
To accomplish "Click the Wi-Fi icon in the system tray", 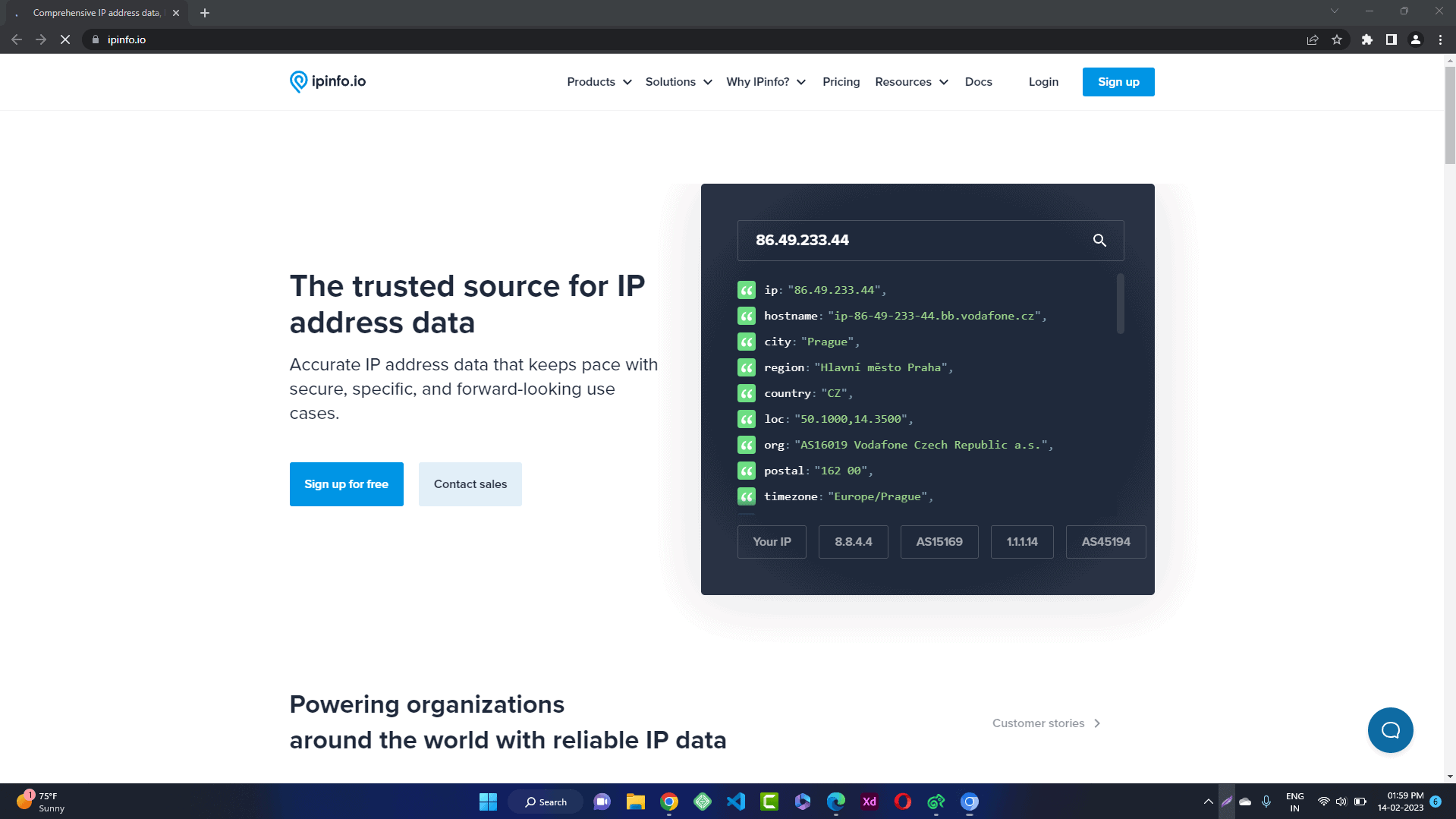I will click(1324, 801).
